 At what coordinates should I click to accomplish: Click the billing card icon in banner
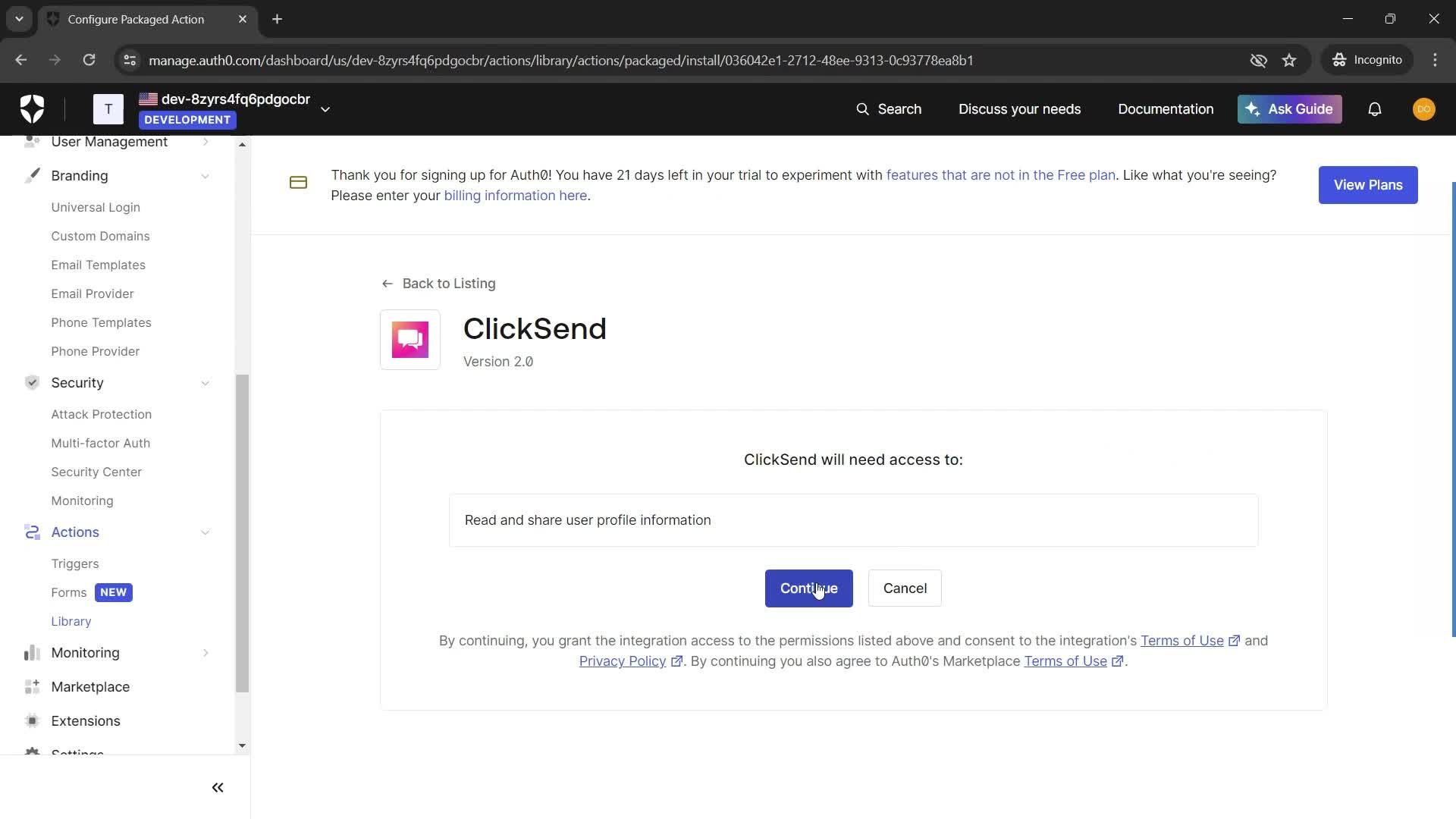pos(298,183)
